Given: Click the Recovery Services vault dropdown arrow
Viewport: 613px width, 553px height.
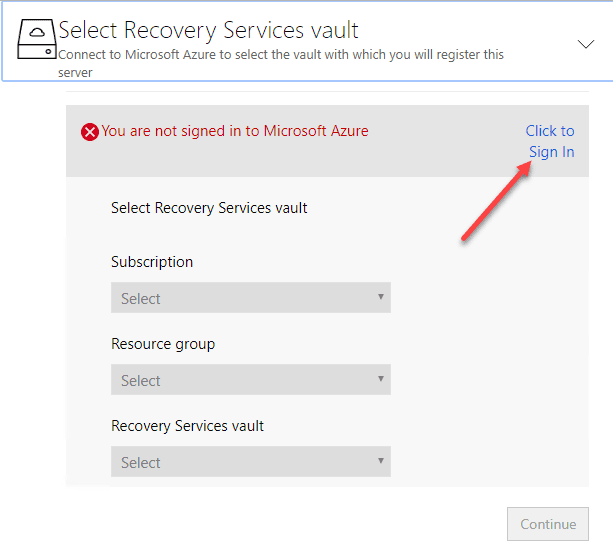Looking at the screenshot, I should 380,461.
